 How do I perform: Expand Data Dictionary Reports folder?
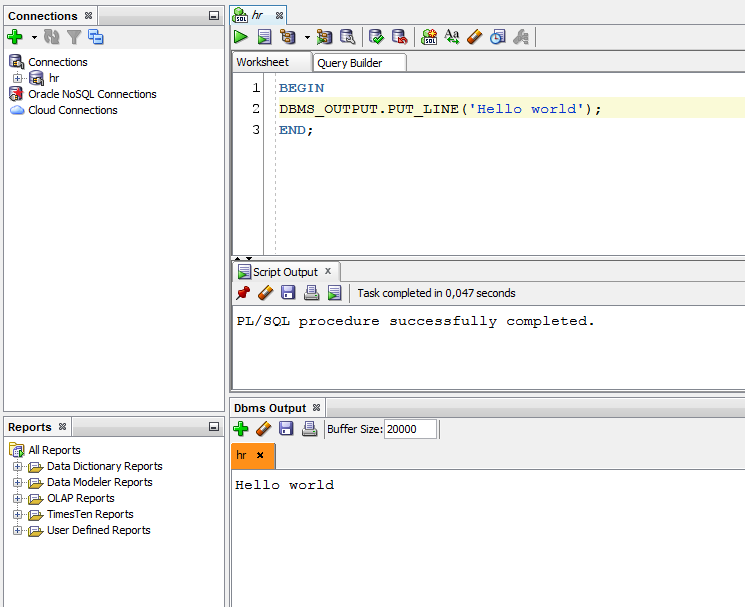click(x=18, y=466)
